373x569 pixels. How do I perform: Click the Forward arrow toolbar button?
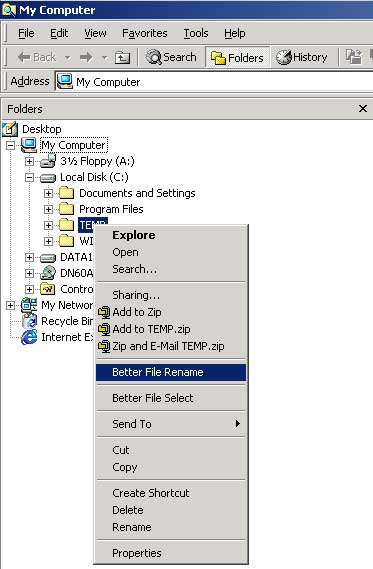coord(86,57)
